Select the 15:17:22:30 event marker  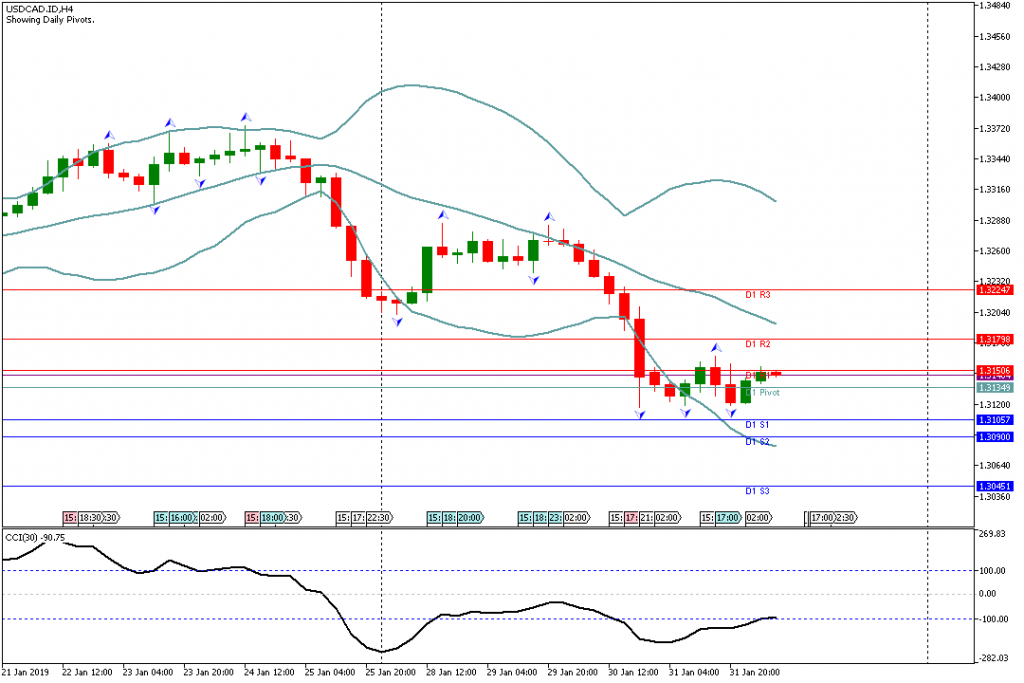pyautogui.click(x=364, y=518)
